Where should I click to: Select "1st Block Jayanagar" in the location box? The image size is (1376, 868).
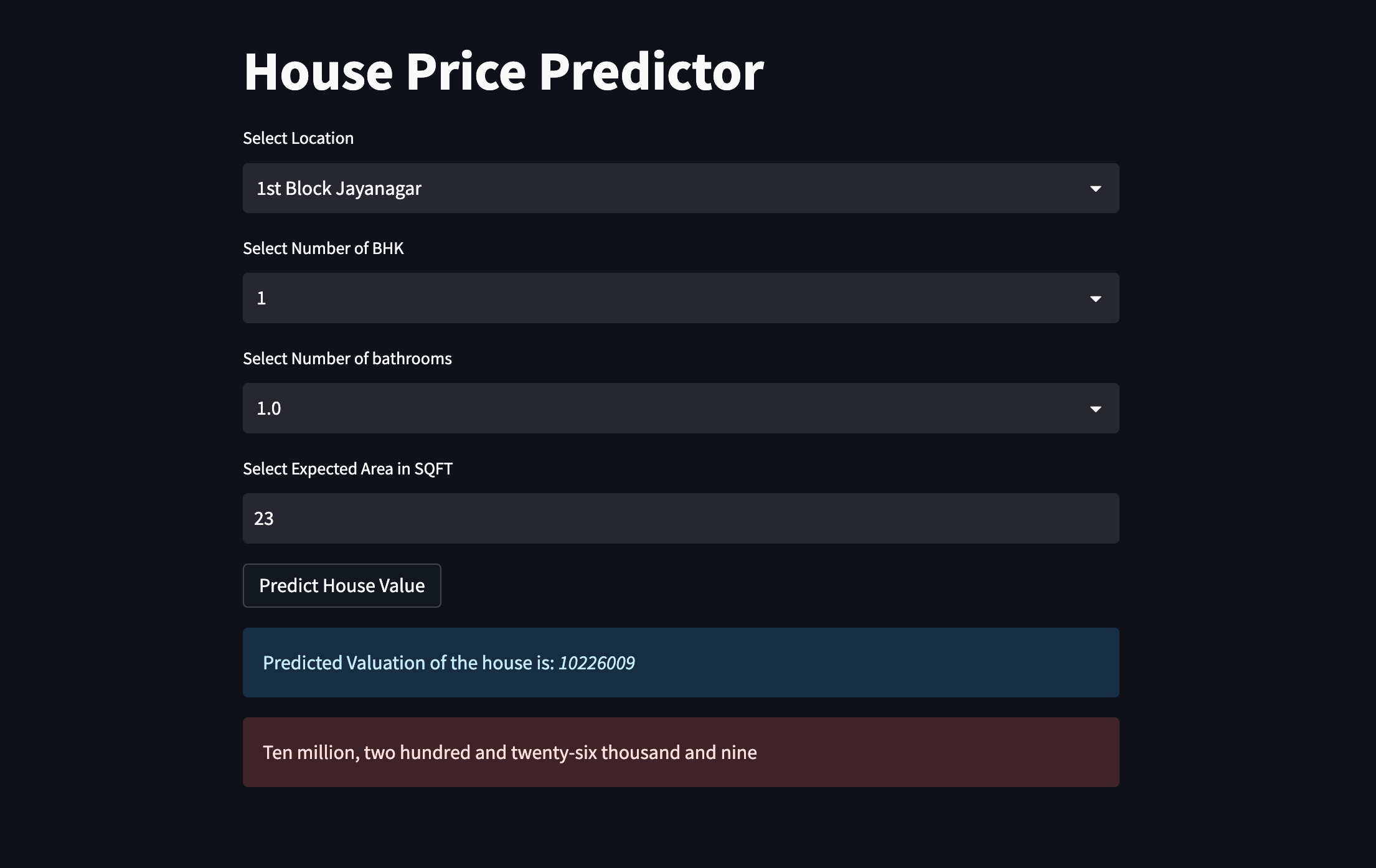click(339, 188)
